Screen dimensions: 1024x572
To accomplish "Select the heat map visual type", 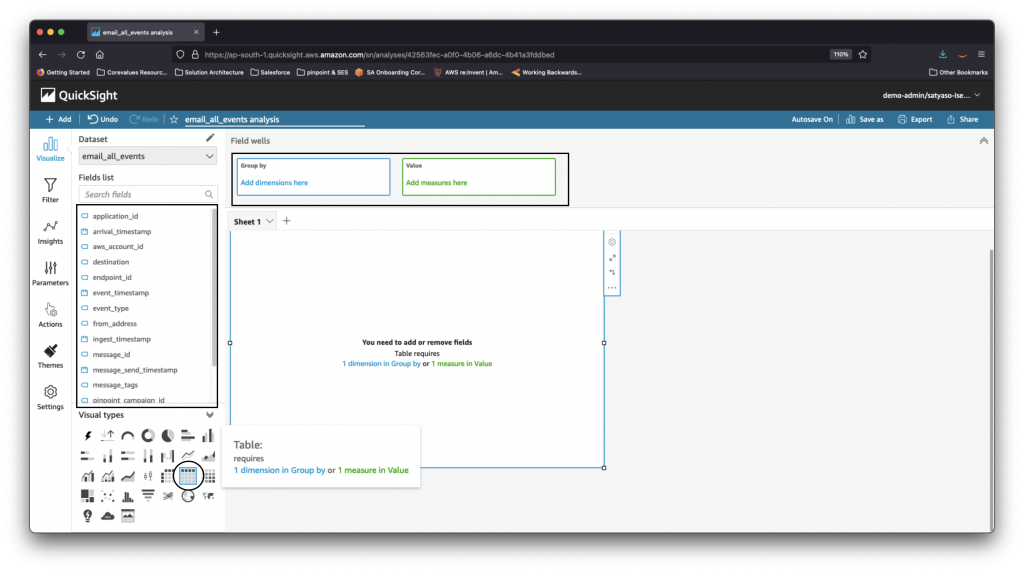I will click(x=208, y=476).
